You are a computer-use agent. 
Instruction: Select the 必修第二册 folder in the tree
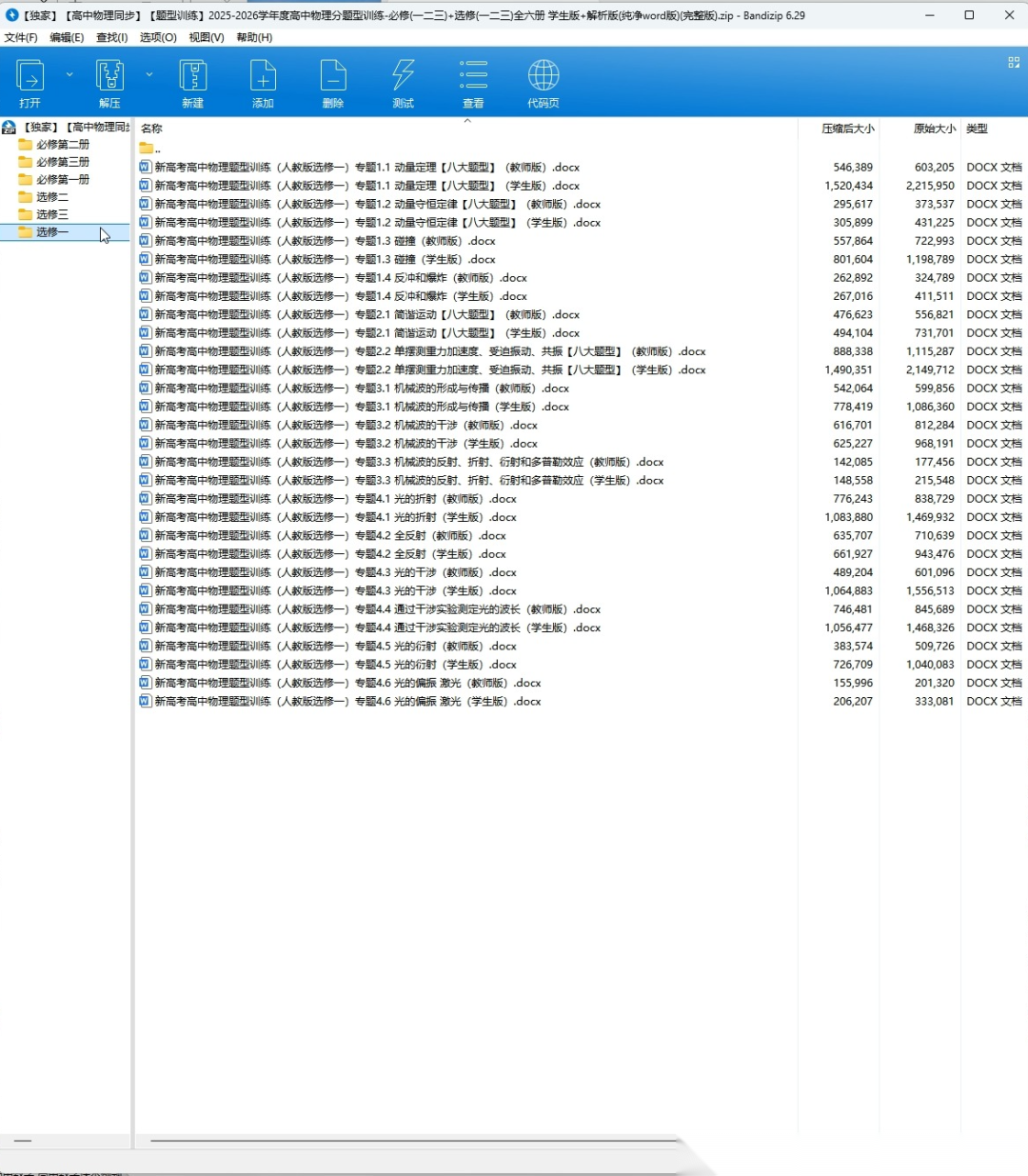coord(63,145)
